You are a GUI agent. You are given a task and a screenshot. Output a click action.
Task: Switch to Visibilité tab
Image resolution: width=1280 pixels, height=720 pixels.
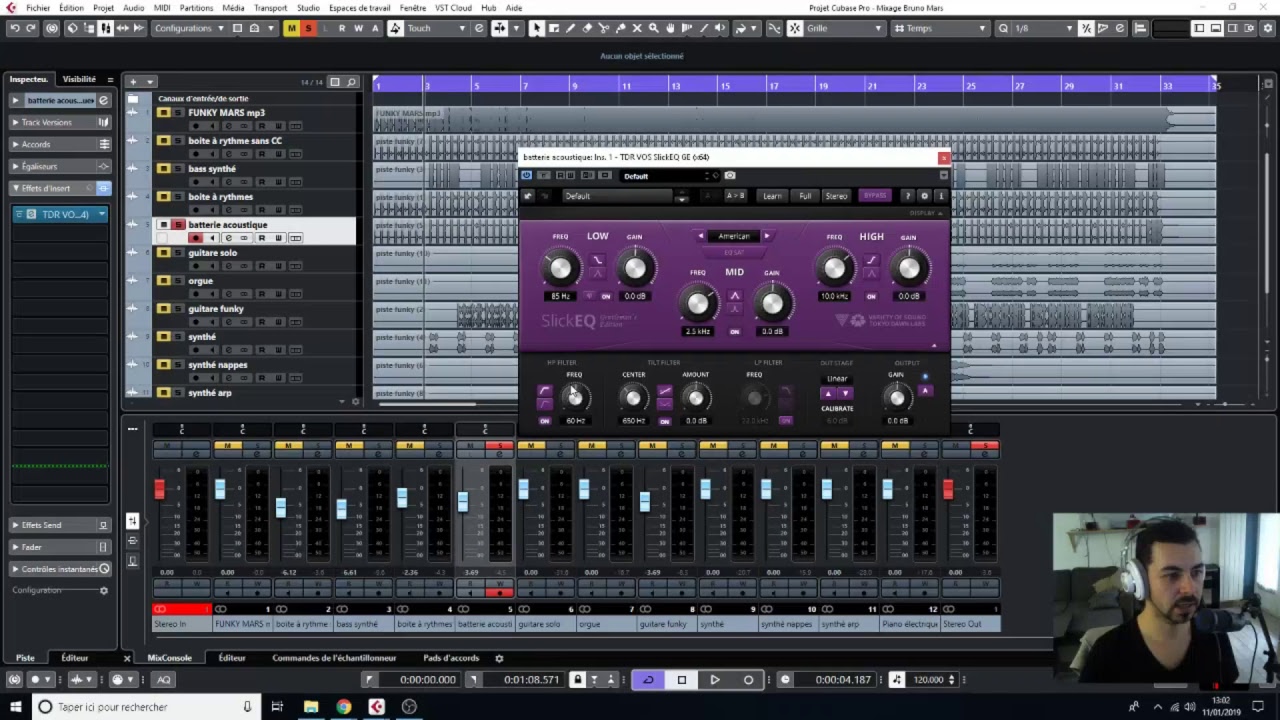click(79, 79)
